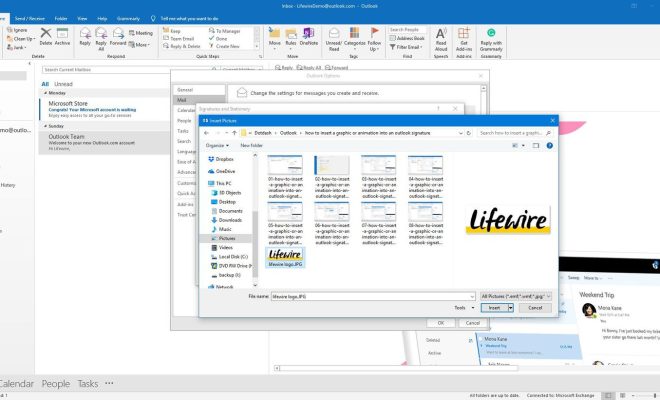Click the Unread/Read envelope icon

click(334, 33)
